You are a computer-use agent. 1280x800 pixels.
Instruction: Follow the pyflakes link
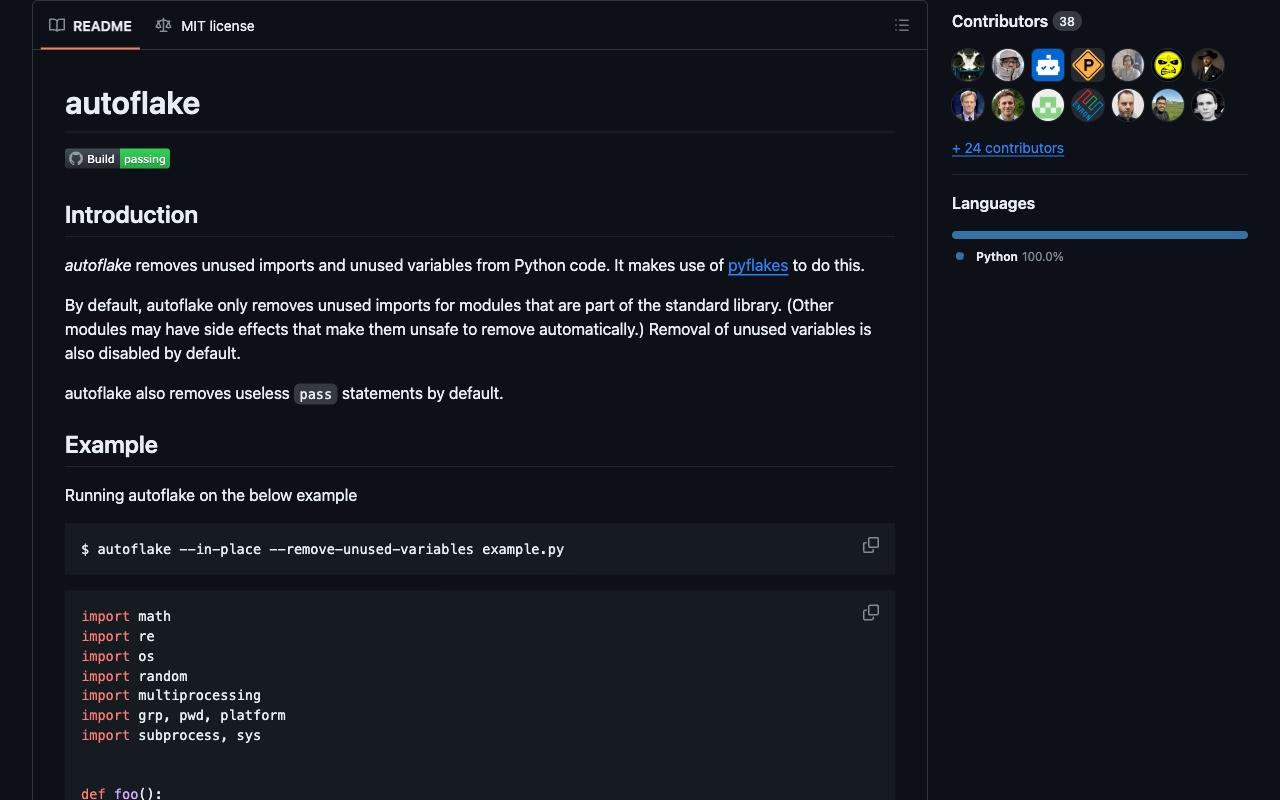point(758,266)
